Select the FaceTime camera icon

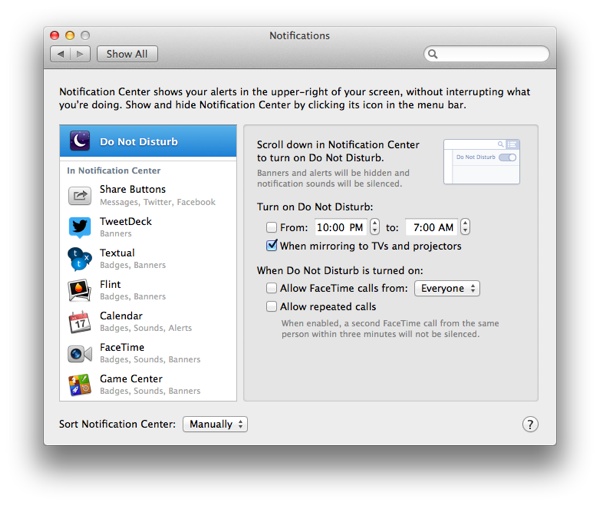point(80,354)
